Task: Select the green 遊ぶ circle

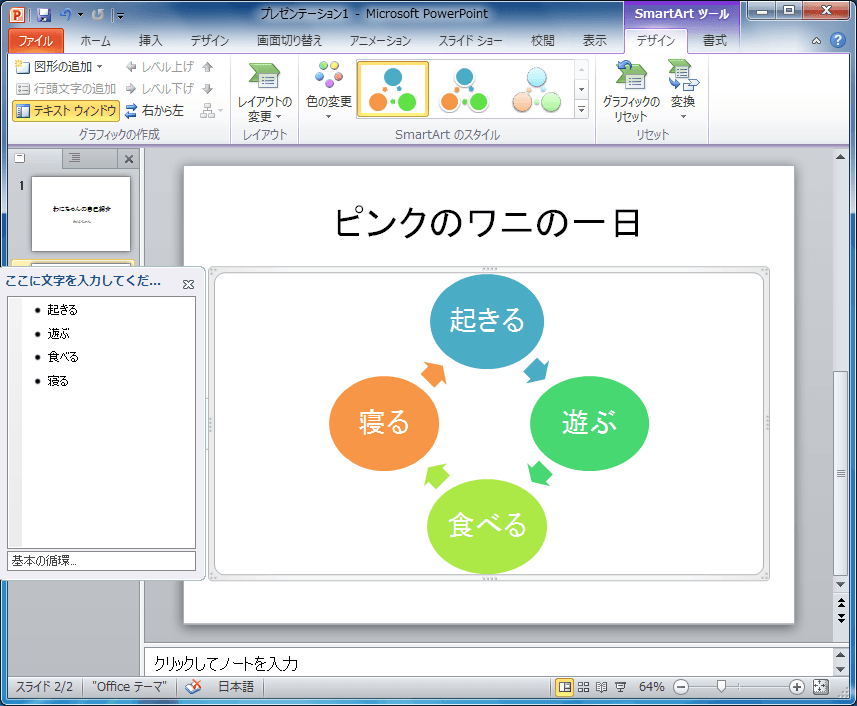Action: coord(589,423)
